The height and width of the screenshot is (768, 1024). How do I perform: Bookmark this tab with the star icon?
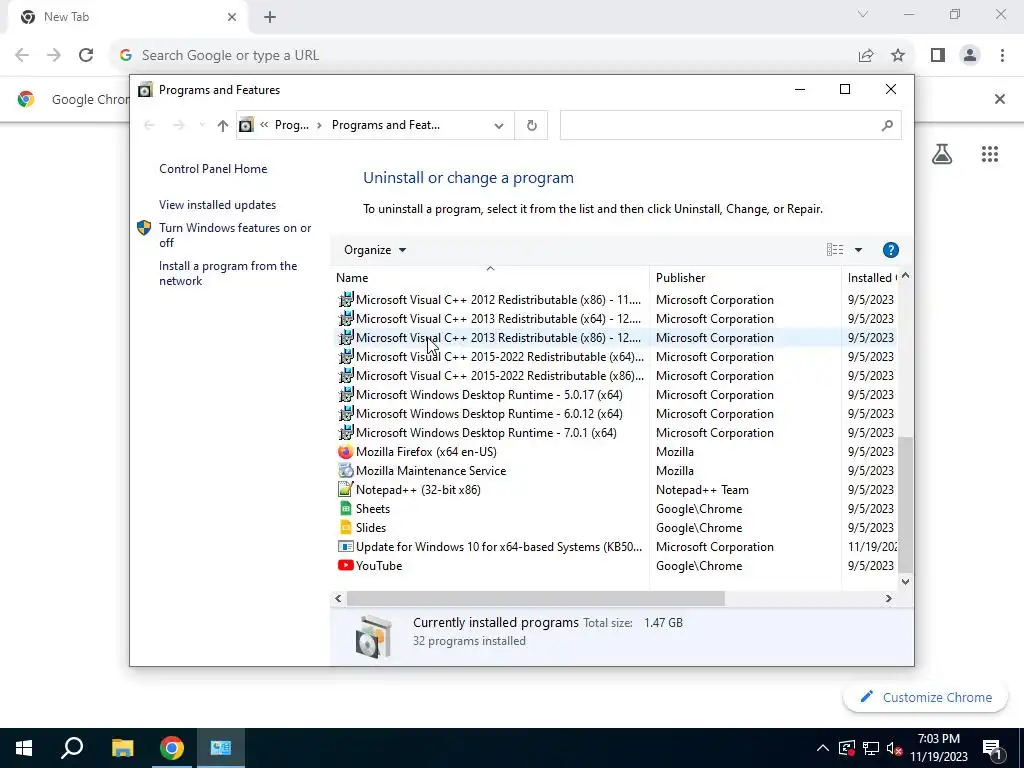[898, 56]
